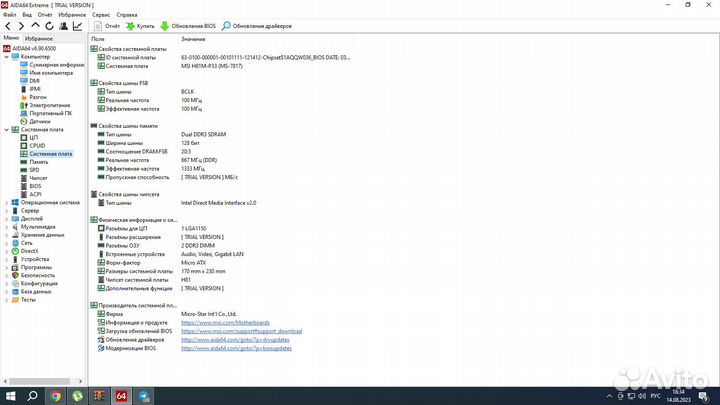The height and width of the screenshot is (405, 720).
Task: Switch to the Меню sidebar tab
Action: coord(11,38)
